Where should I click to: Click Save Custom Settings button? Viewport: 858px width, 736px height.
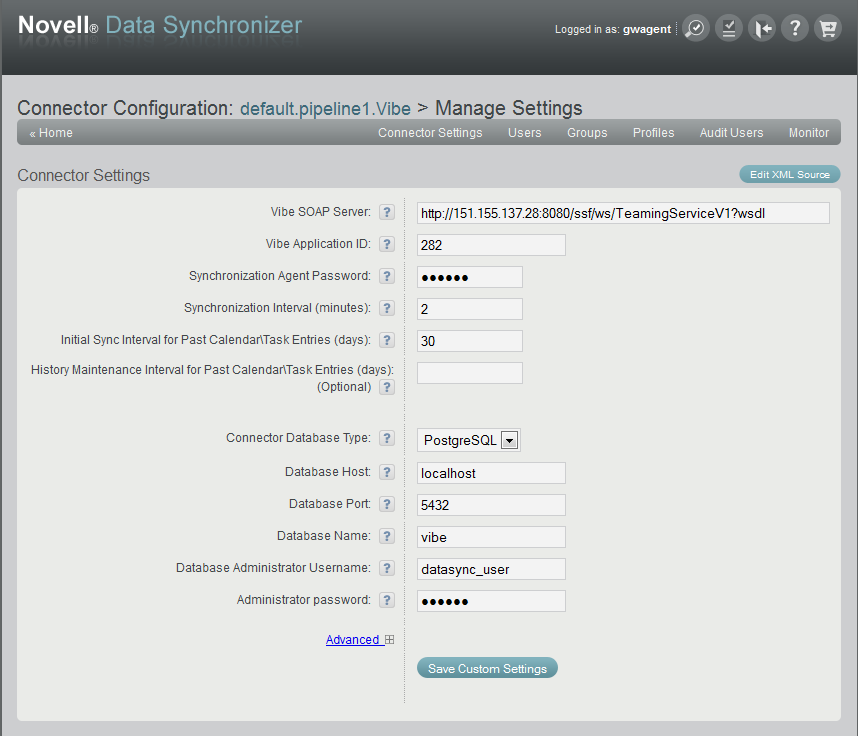(x=487, y=668)
